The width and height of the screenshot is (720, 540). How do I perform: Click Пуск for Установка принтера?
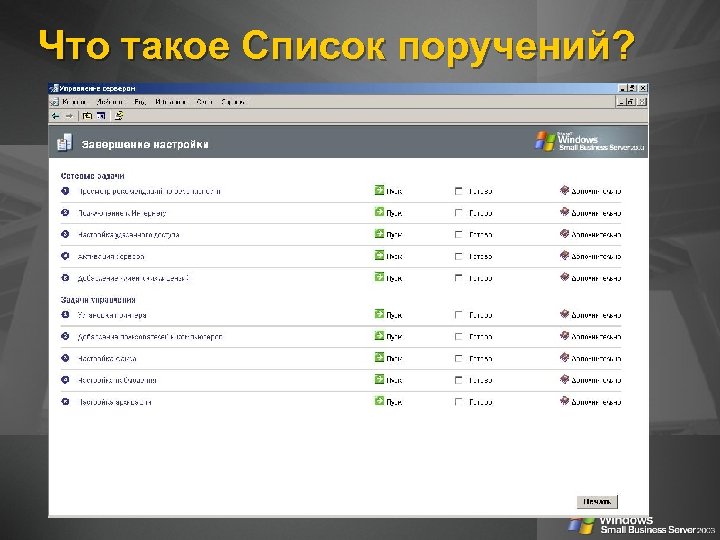pos(388,315)
